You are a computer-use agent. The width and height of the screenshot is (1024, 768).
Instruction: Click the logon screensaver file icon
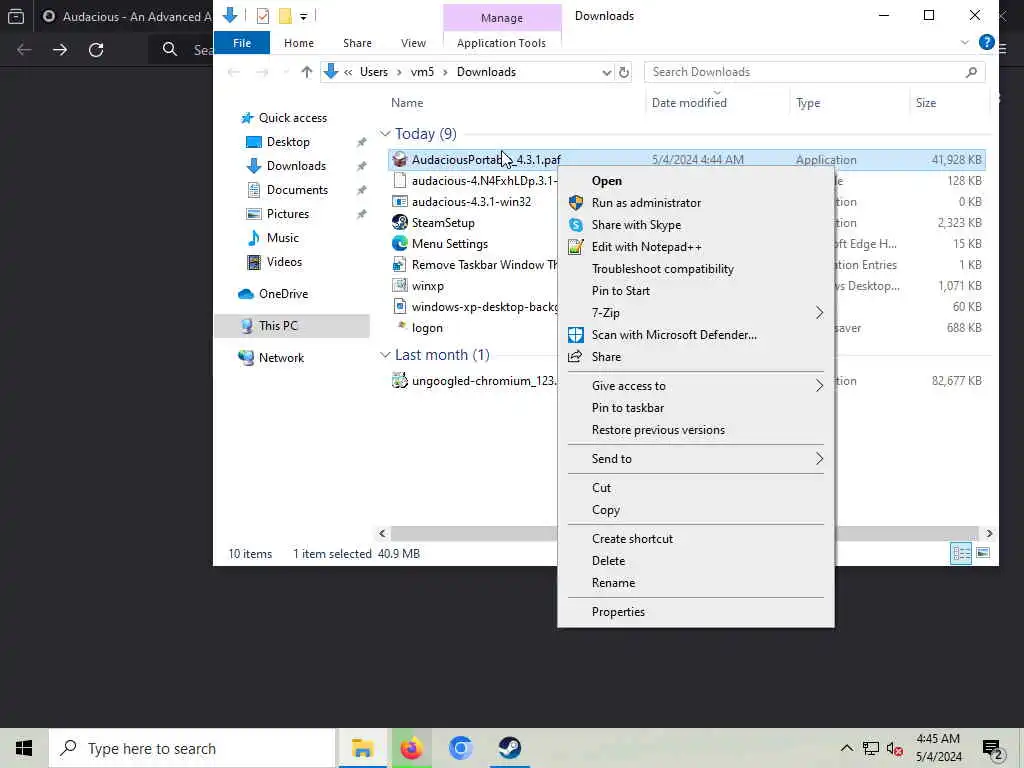tap(401, 327)
